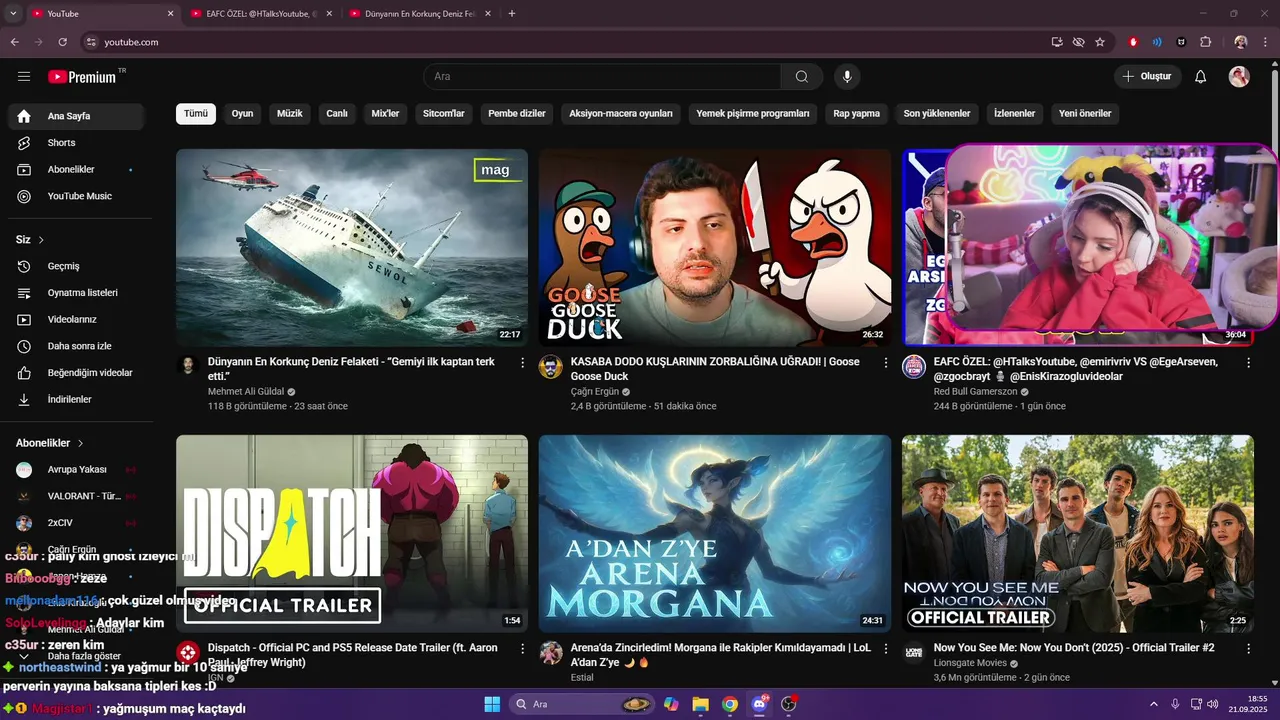
Task: Bookmark this page with the star icon
Action: click(x=1100, y=42)
